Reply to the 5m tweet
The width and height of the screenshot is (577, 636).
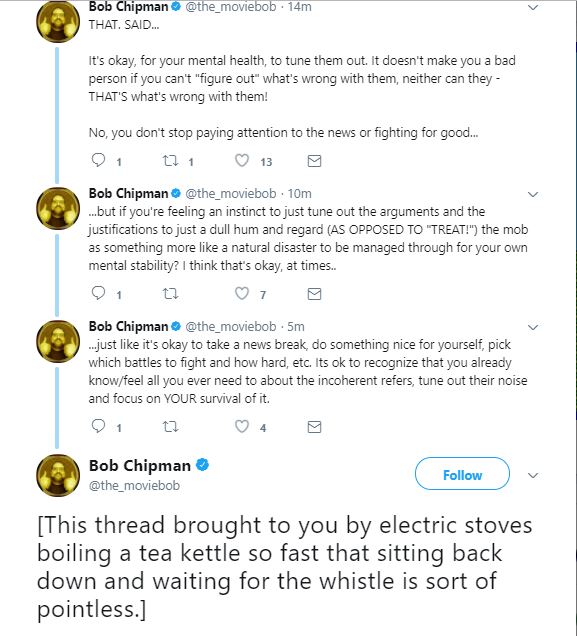click(98, 426)
